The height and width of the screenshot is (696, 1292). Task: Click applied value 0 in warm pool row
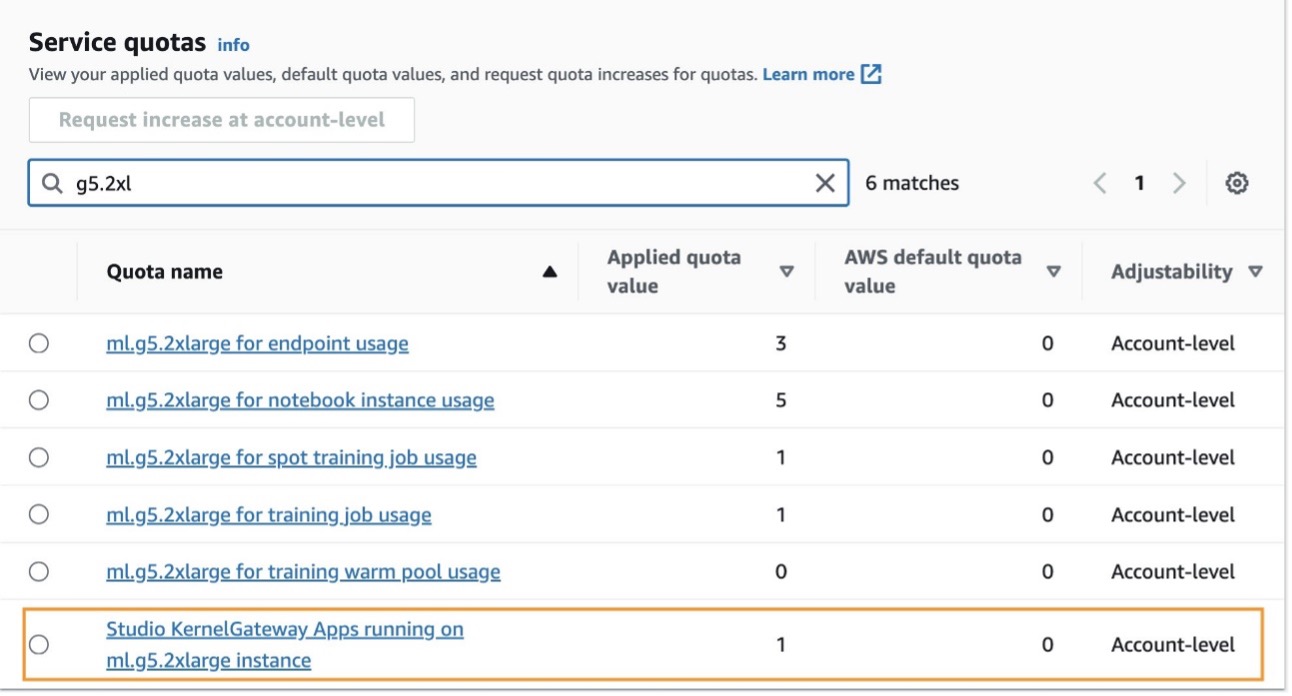pos(781,572)
